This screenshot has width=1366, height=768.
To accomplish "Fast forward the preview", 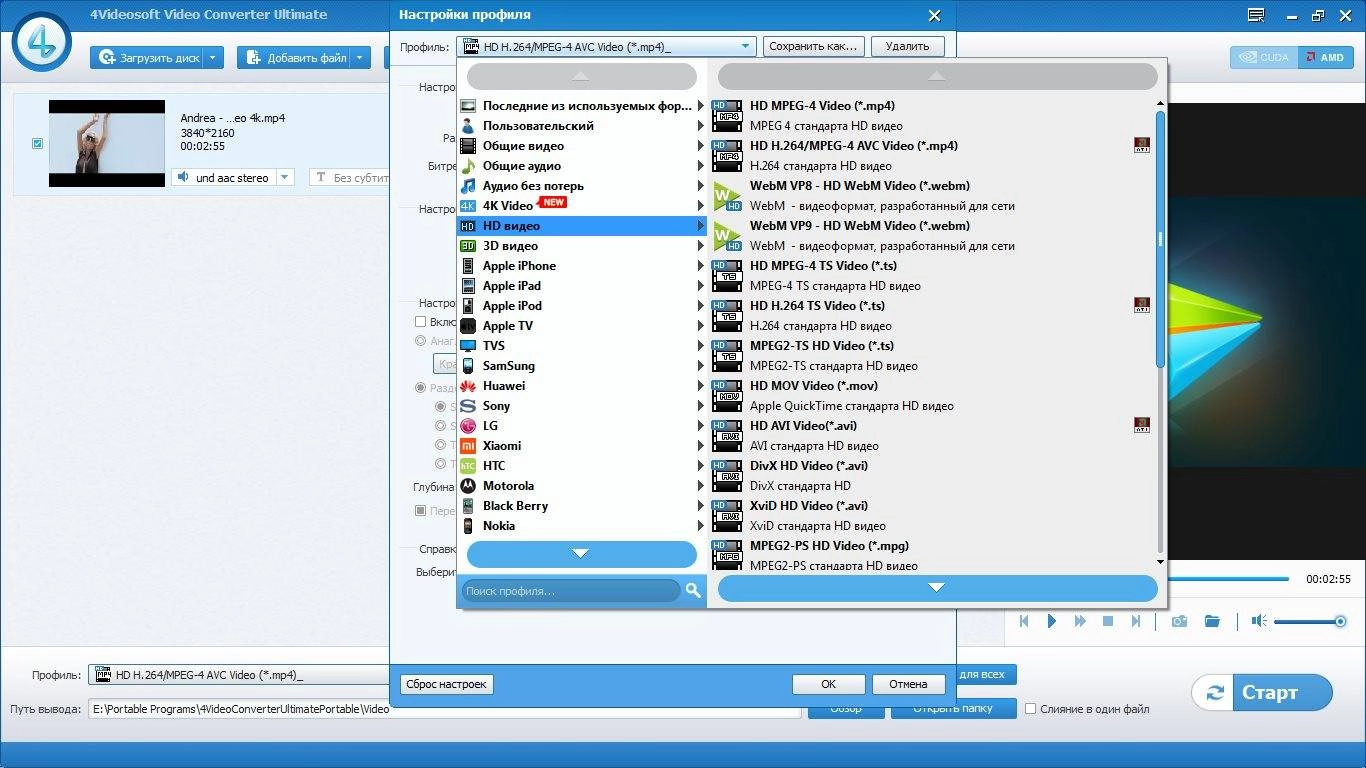I will pyautogui.click(x=1080, y=621).
